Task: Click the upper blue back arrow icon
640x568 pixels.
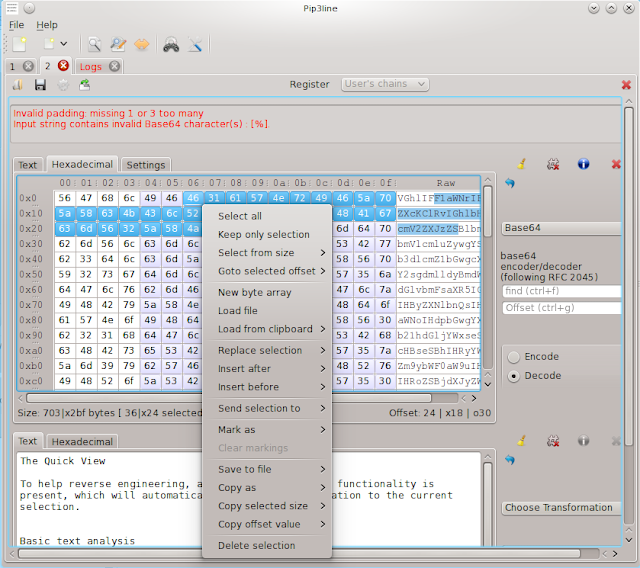Action: point(510,183)
